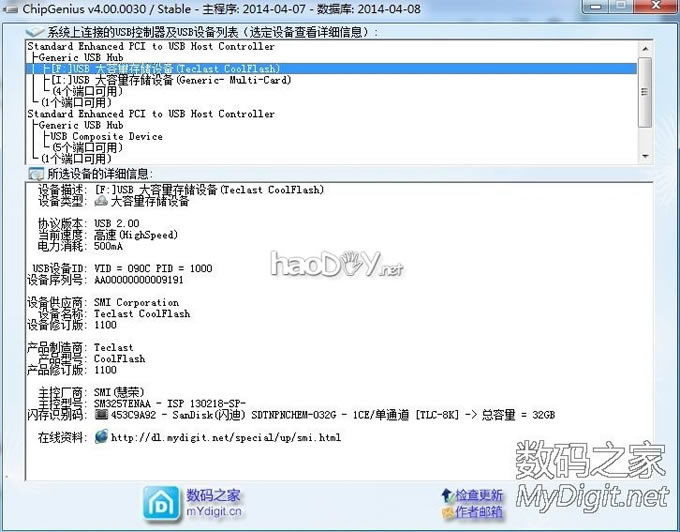
Task: Click the device list scrollbar up arrow
Action: 644,48
